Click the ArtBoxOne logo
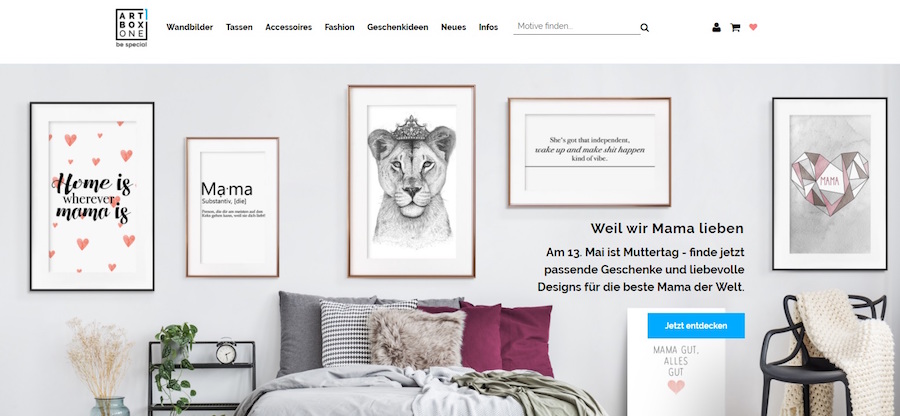This screenshot has width=900, height=416. coord(131,28)
